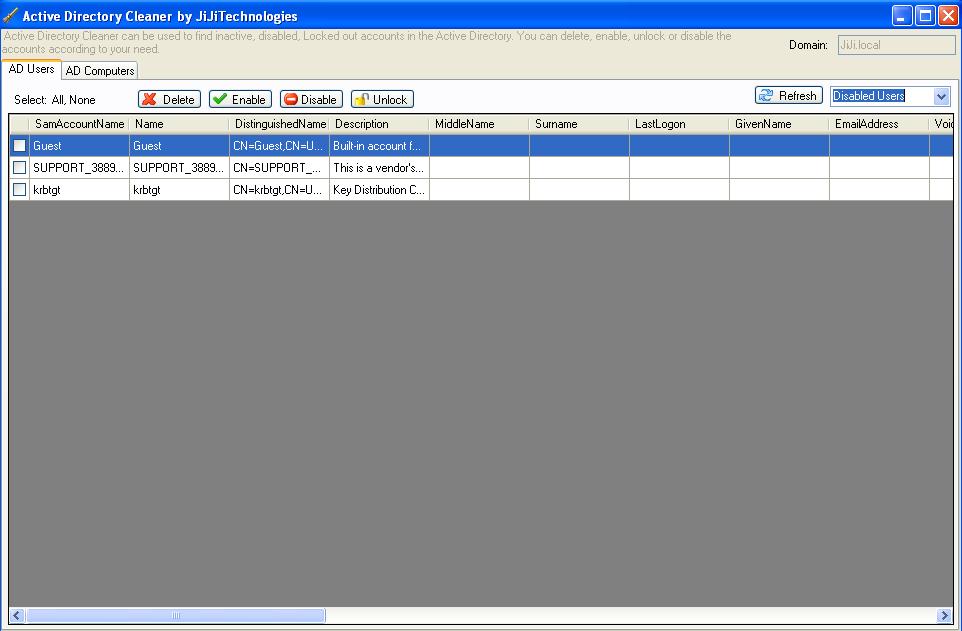Click the yellow padlock Unlock icon
Image resolution: width=962 pixels, height=631 pixels.
362,99
